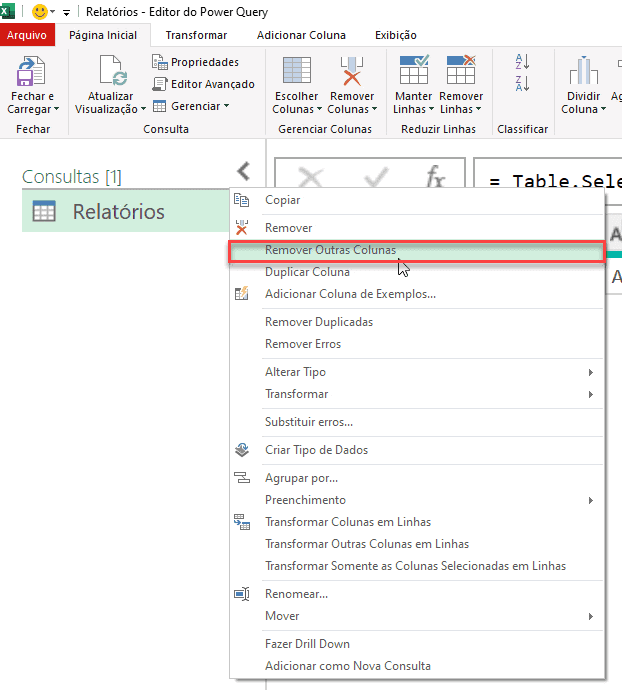Confirm the formula with the checkmark icon

pos(377,177)
